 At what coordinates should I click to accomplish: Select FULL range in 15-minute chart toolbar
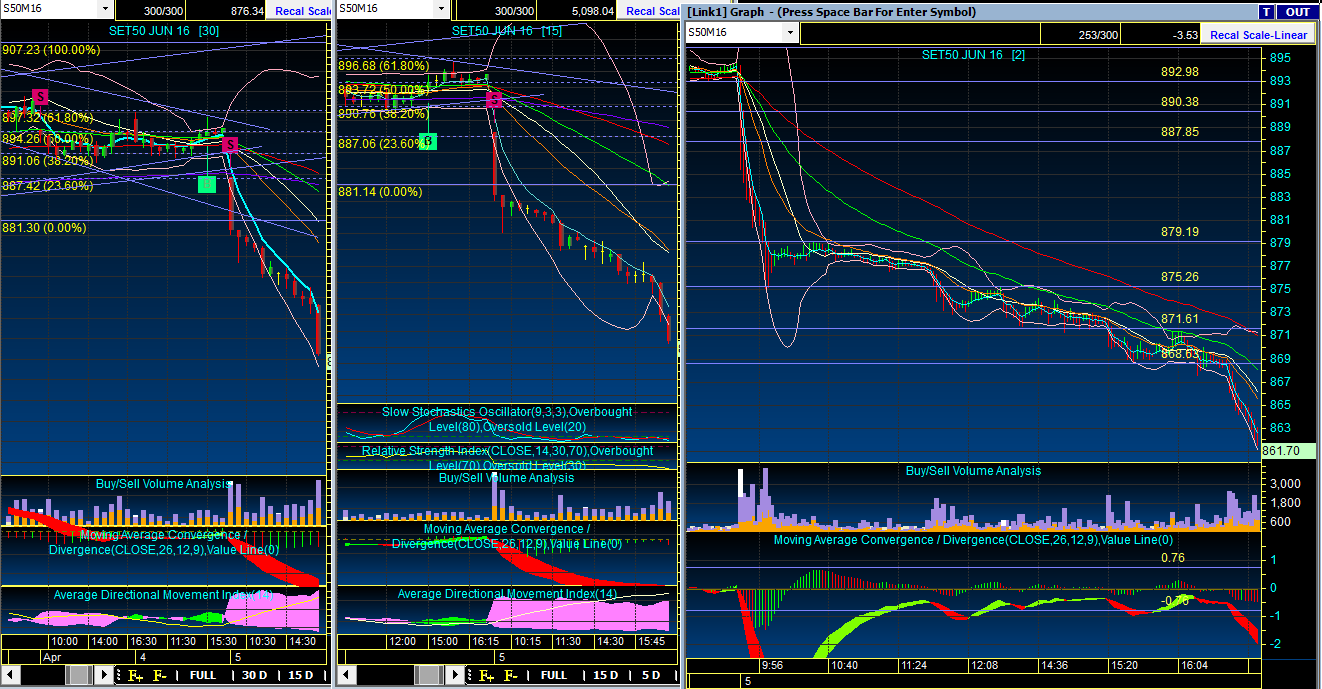coord(554,675)
